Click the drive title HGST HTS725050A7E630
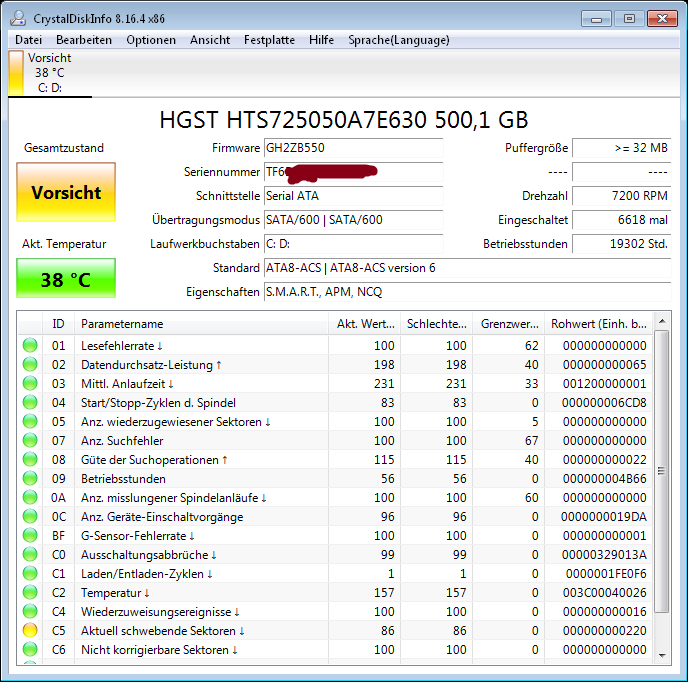Screen dimensions: 688x682 [344, 120]
